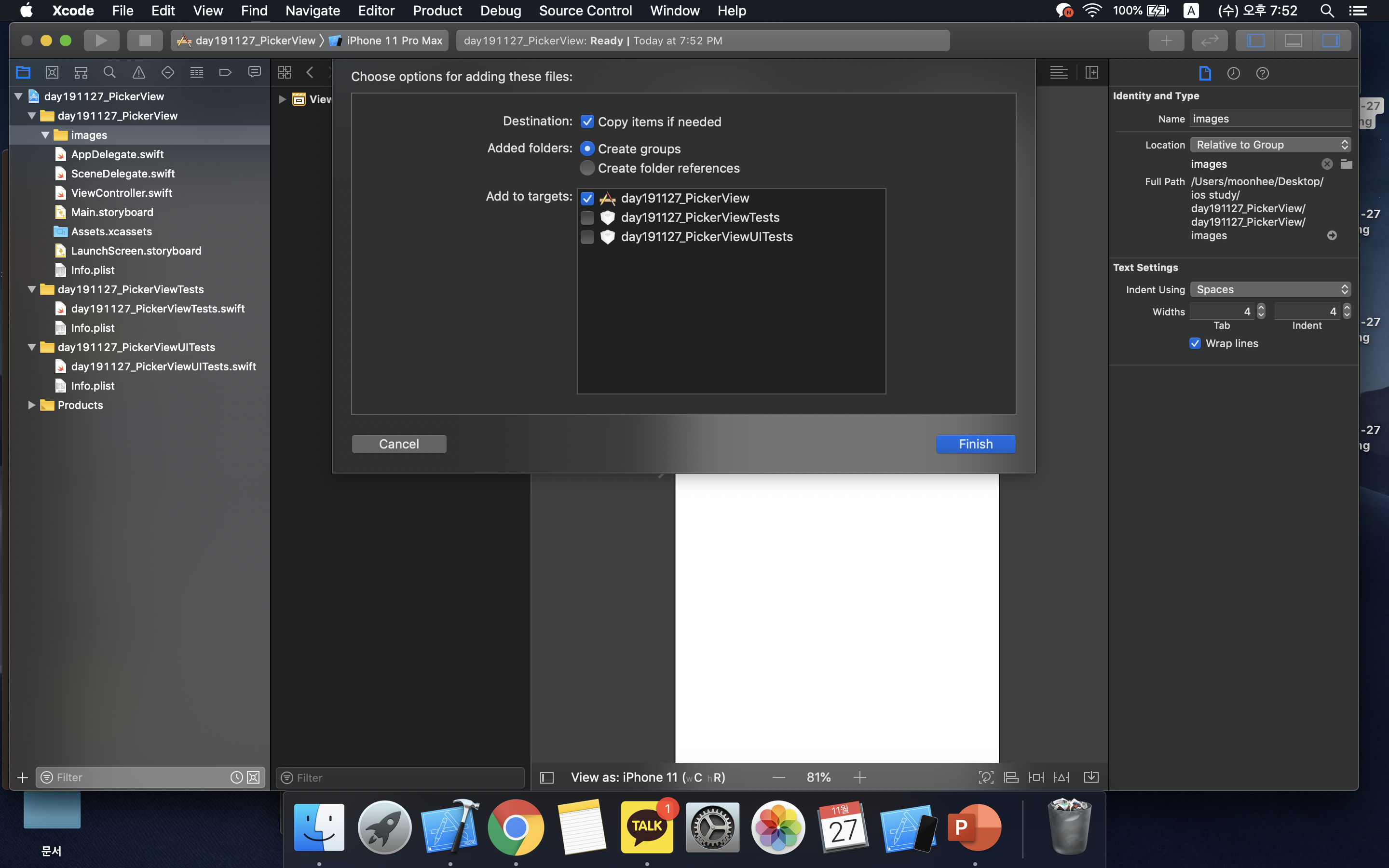This screenshot has width=1389, height=868.
Task: Click the Finish button
Action: [975, 444]
